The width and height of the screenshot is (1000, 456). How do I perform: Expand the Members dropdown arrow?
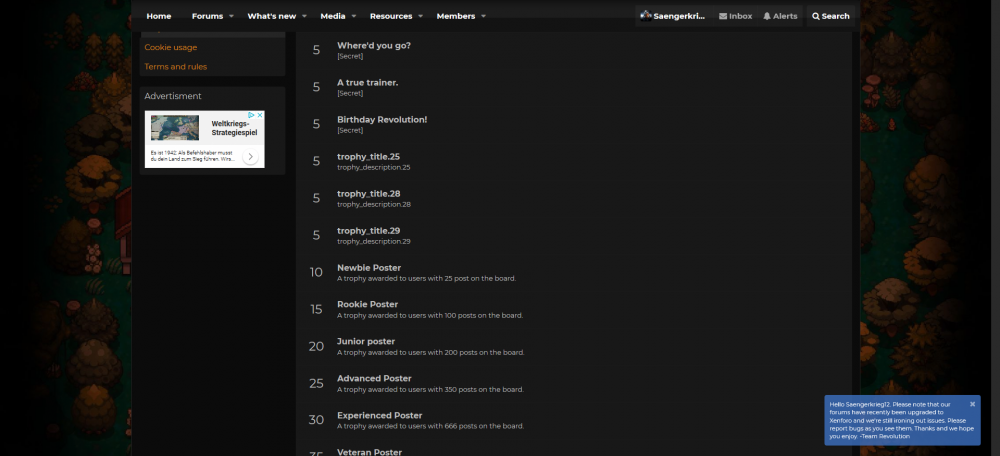point(483,16)
